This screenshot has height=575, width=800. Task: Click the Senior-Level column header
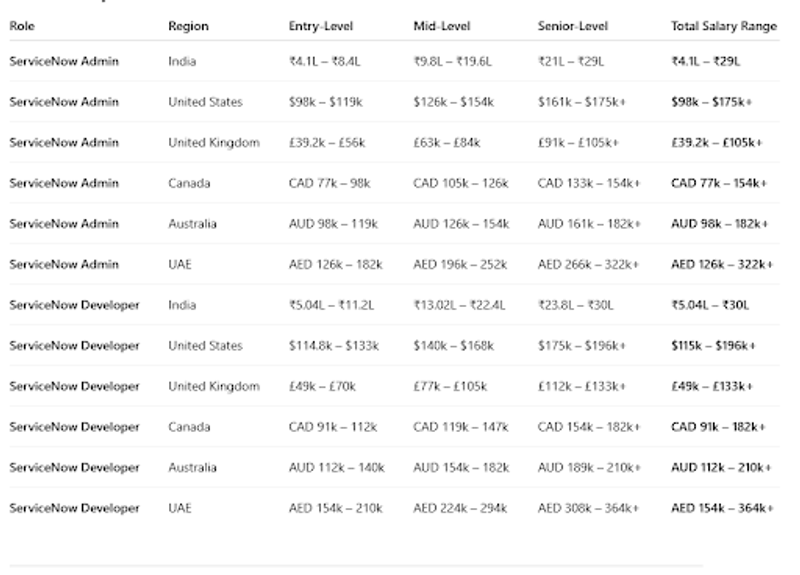click(572, 26)
